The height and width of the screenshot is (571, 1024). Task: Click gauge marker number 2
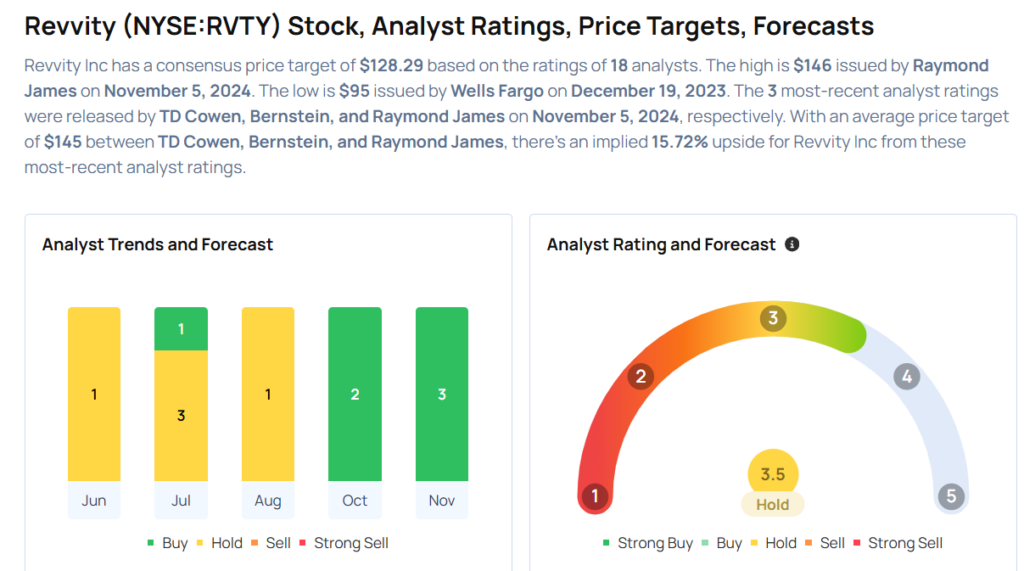(640, 377)
